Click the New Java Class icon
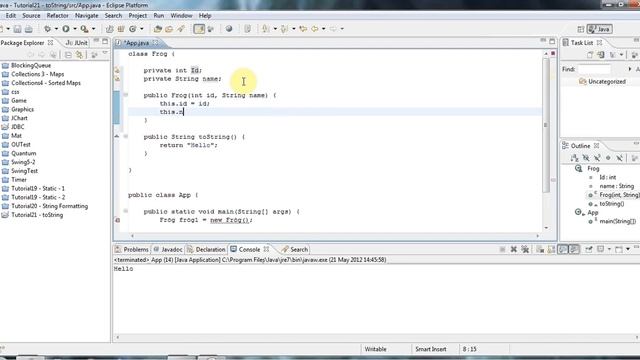The width and height of the screenshot is (640, 360). coord(133,29)
